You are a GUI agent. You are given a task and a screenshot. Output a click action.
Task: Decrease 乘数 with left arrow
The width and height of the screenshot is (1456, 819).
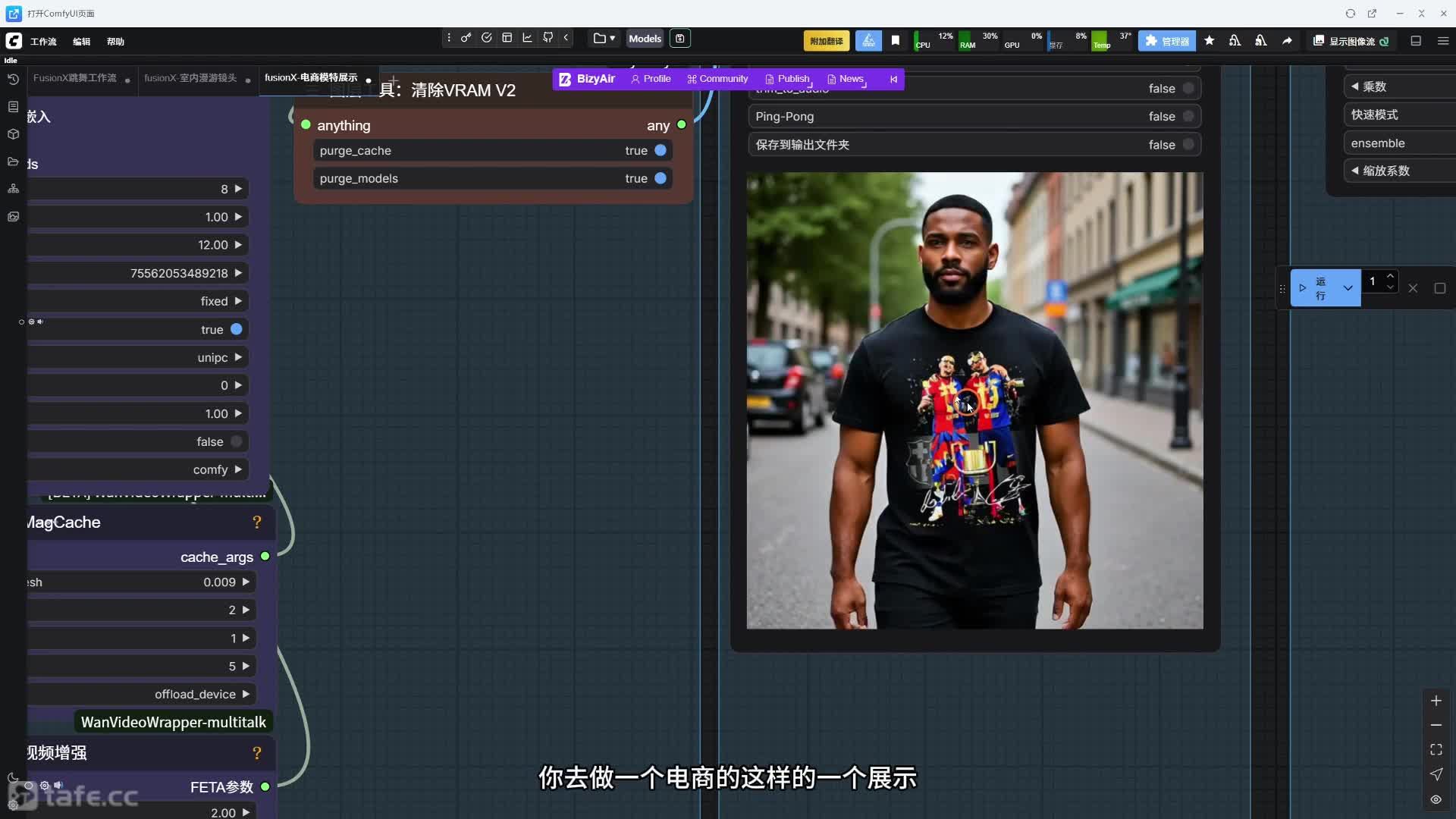[1355, 86]
